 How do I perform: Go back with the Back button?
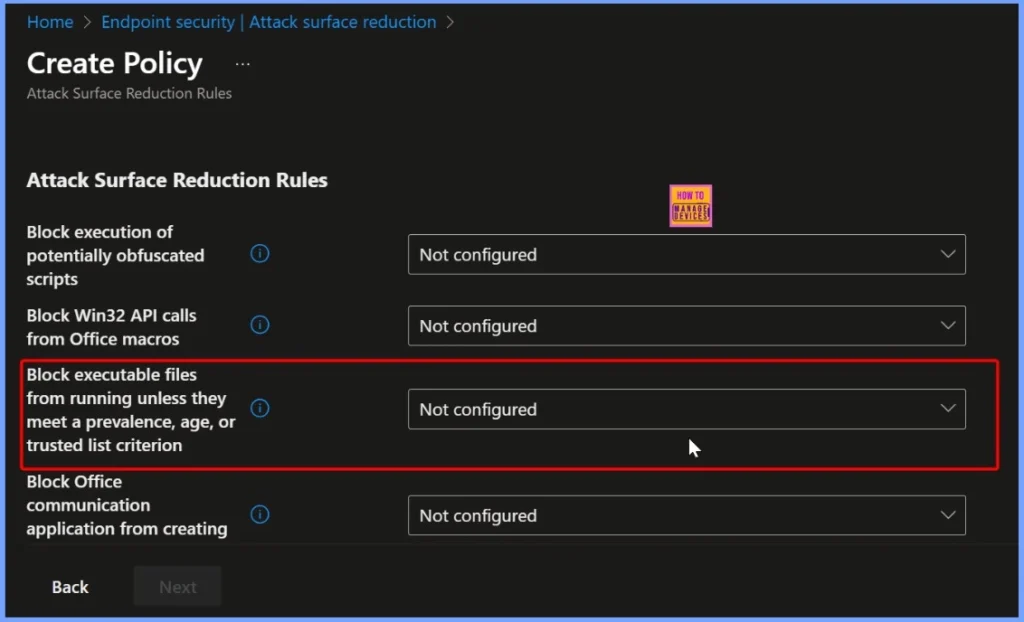coord(70,587)
